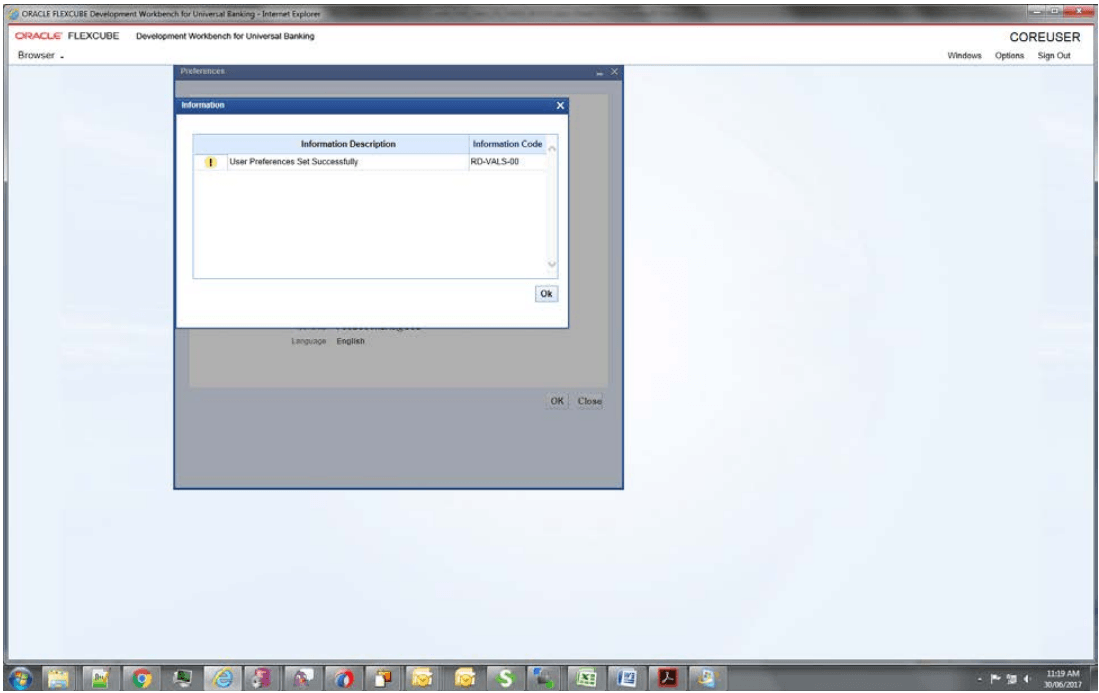This screenshot has width=1099, height=693.
Task: Open the red-blue circular taskbar application
Action: pos(343,678)
